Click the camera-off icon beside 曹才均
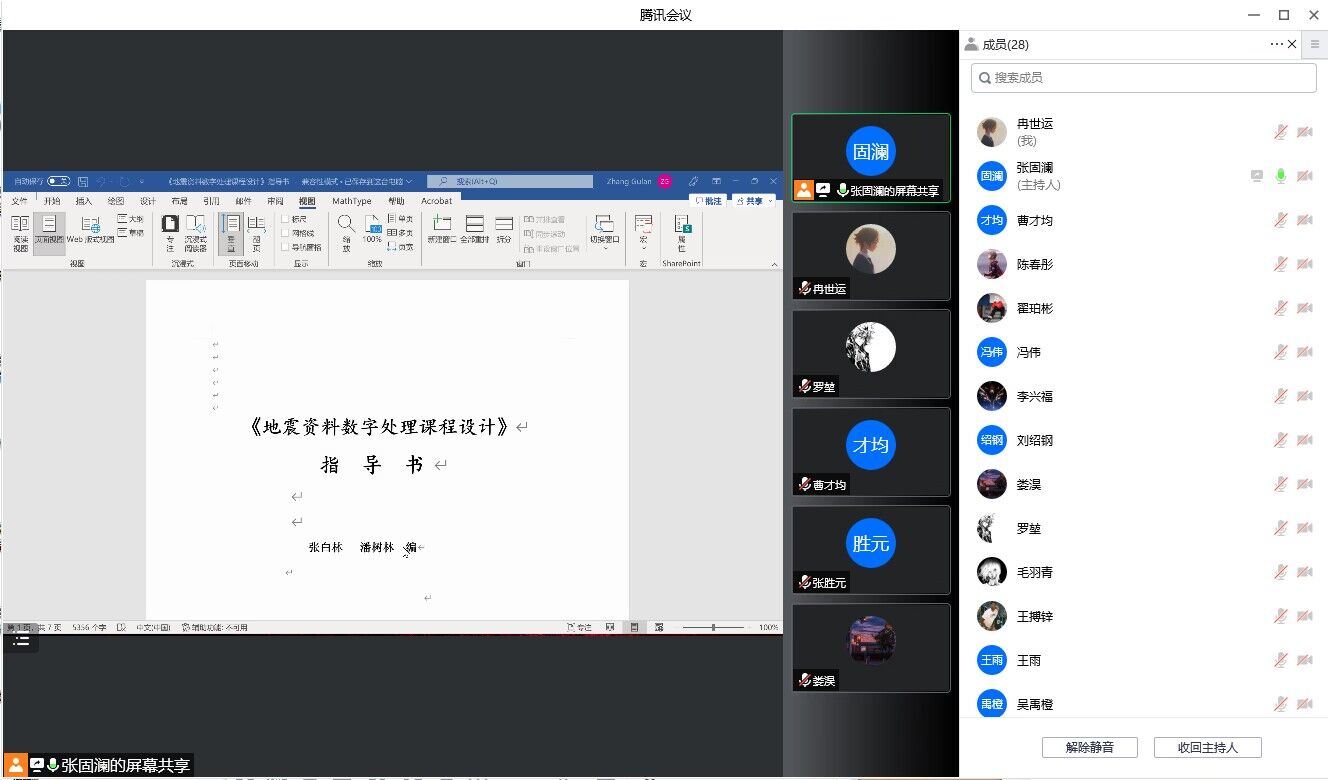 coord(1304,220)
